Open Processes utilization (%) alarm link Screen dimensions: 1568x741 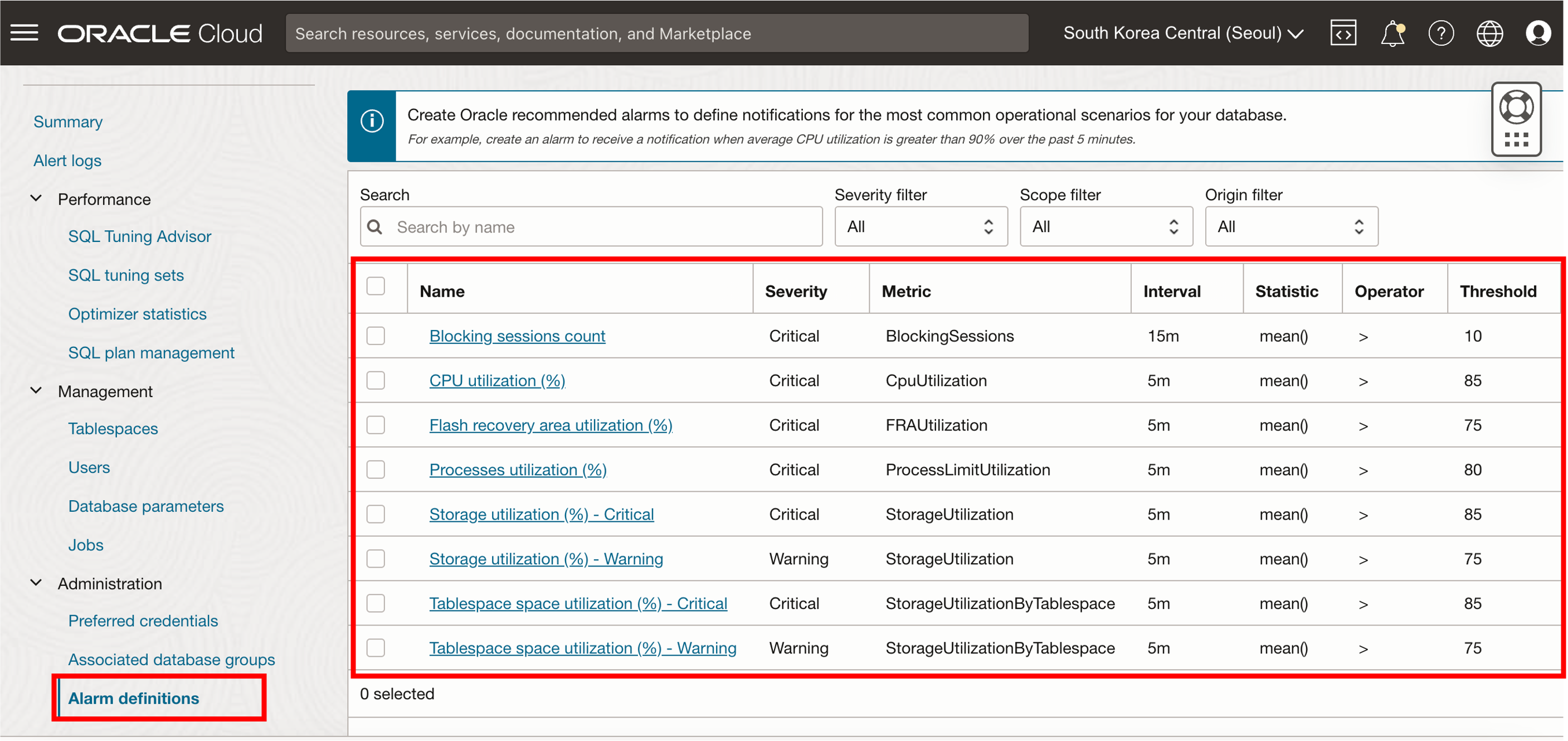518,469
